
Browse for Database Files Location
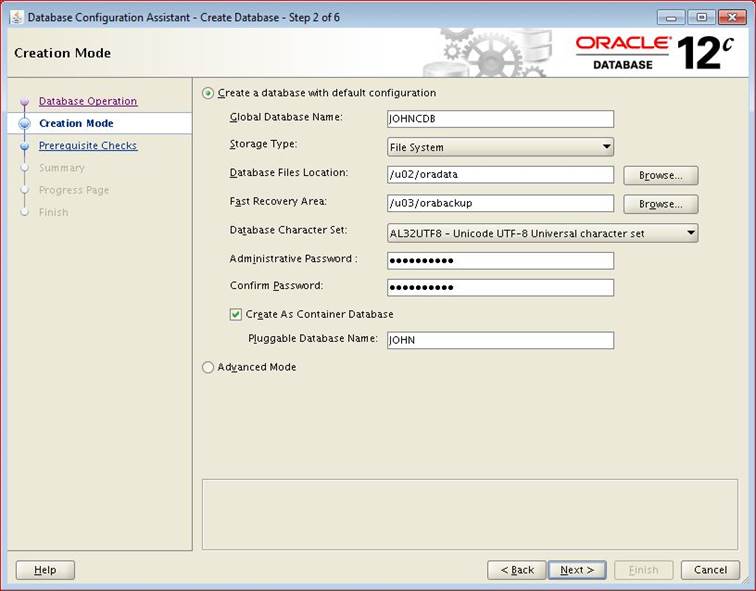coord(661,175)
